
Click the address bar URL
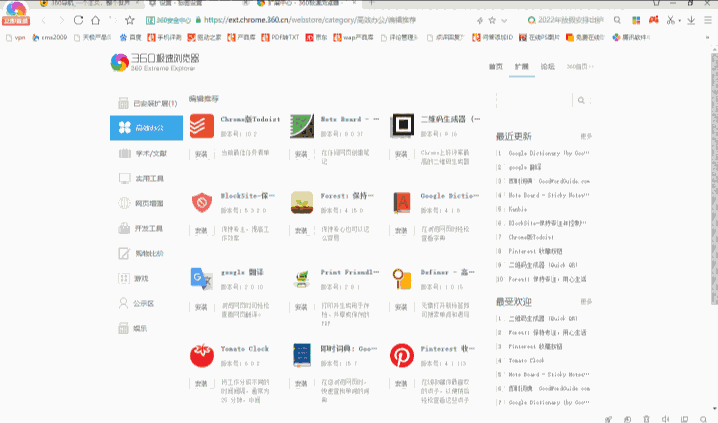click(x=310, y=20)
